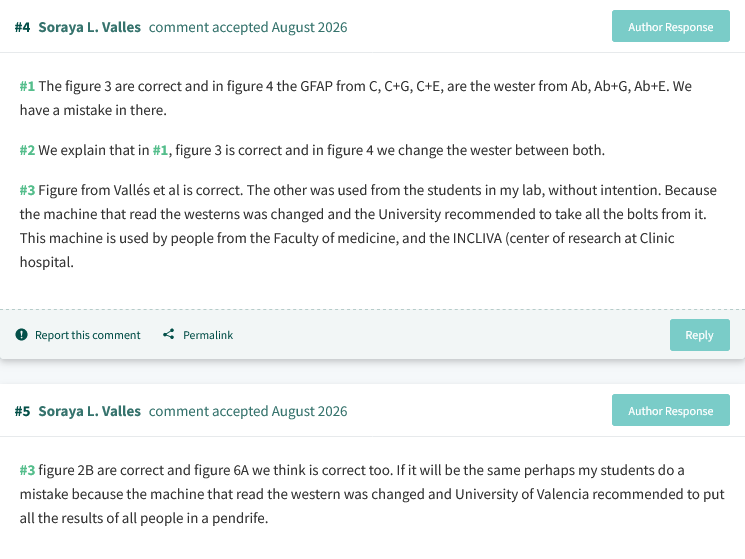Click the exclamation report icon
This screenshot has height=559, width=745.
(21, 335)
